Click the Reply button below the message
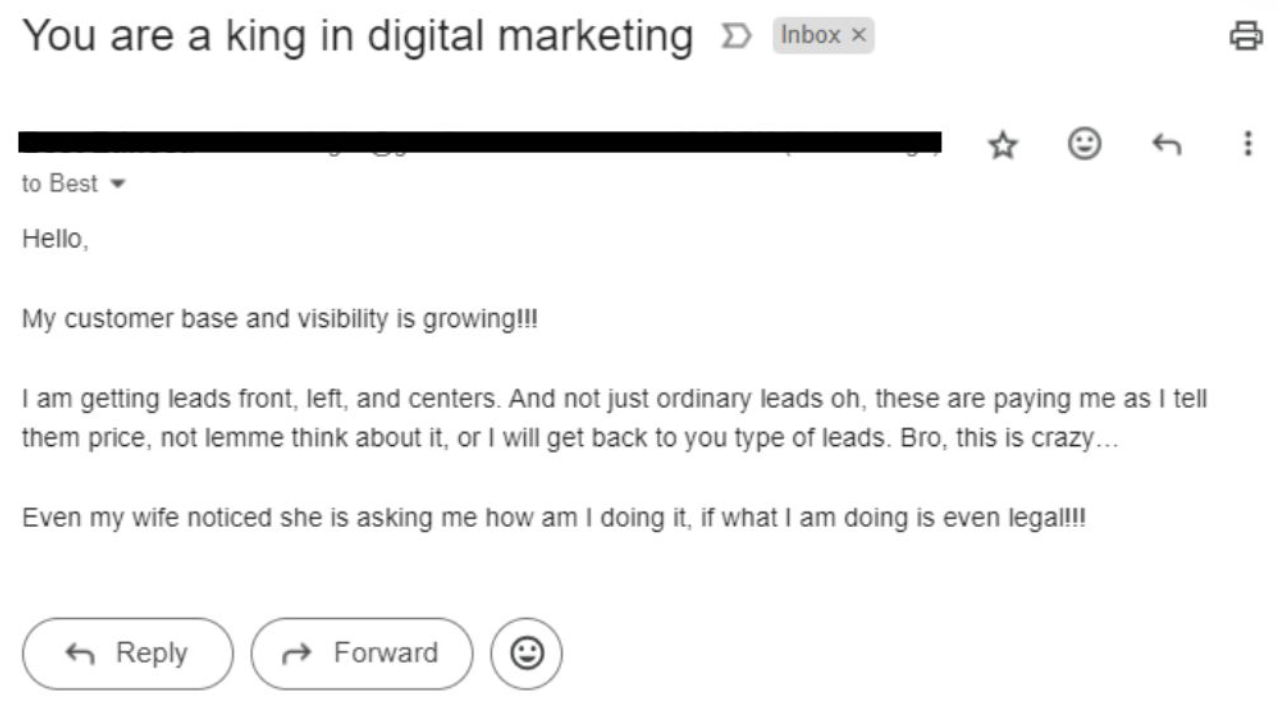 pyautogui.click(x=127, y=653)
